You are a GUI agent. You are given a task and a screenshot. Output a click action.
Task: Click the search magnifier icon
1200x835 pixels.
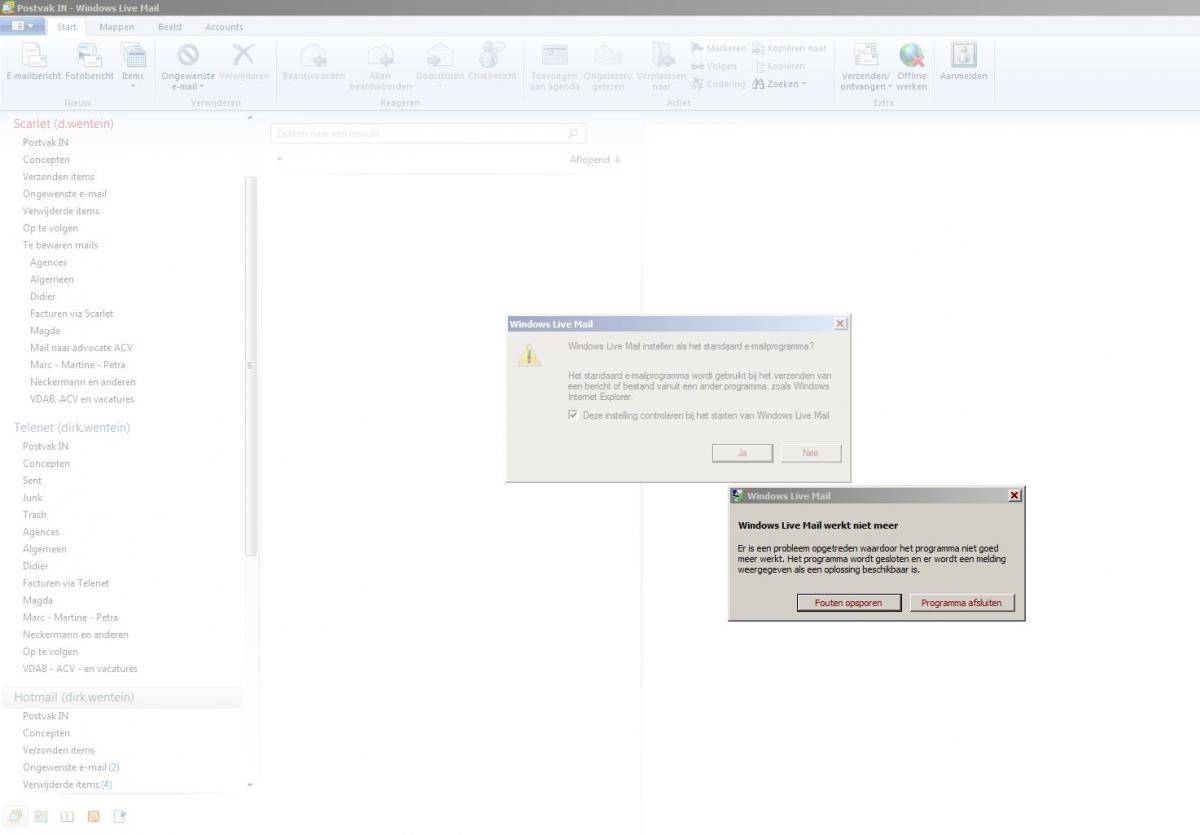point(574,133)
